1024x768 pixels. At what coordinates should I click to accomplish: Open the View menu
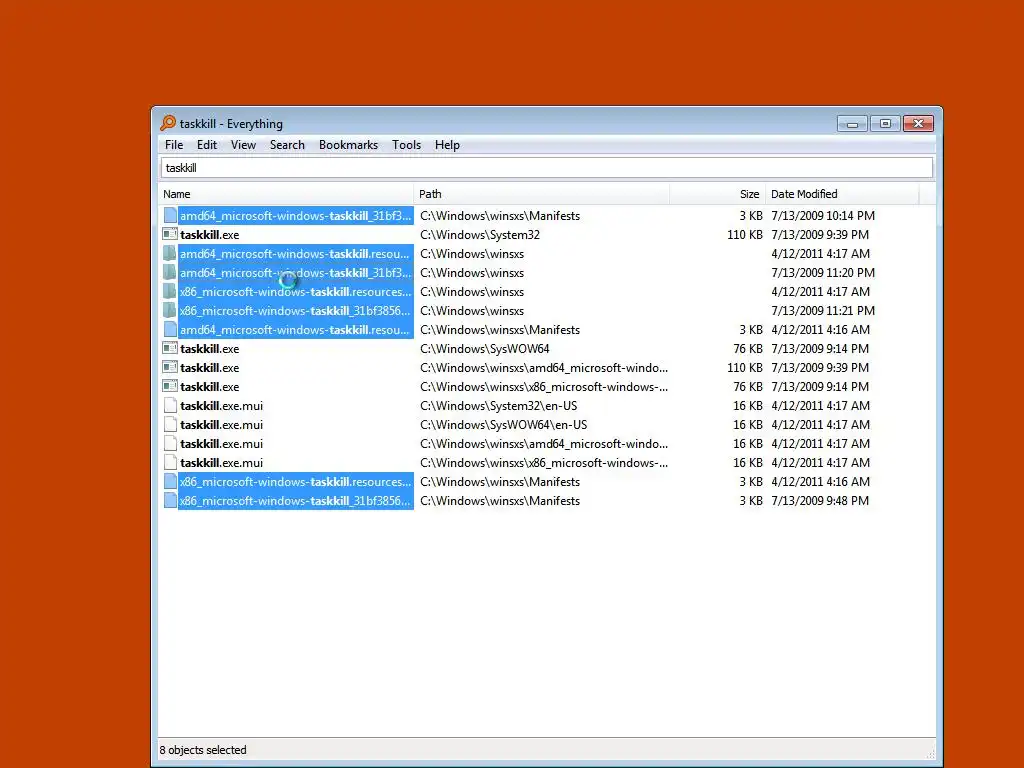click(x=243, y=145)
